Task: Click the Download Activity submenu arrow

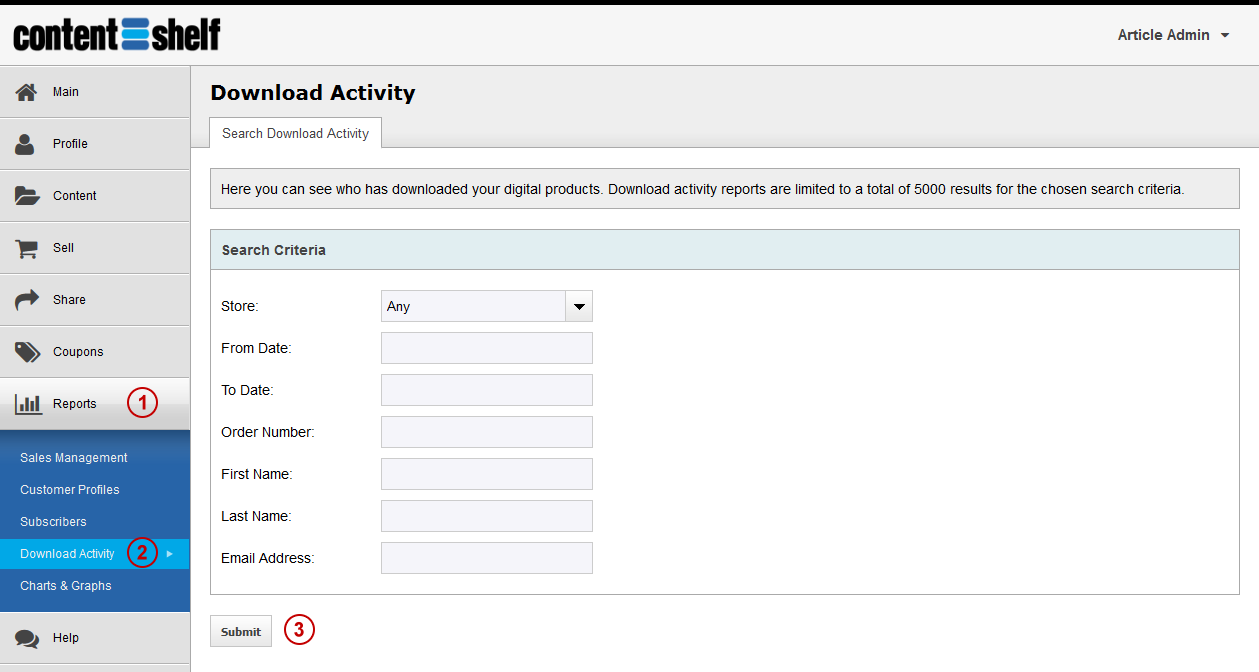Action: coord(170,554)
